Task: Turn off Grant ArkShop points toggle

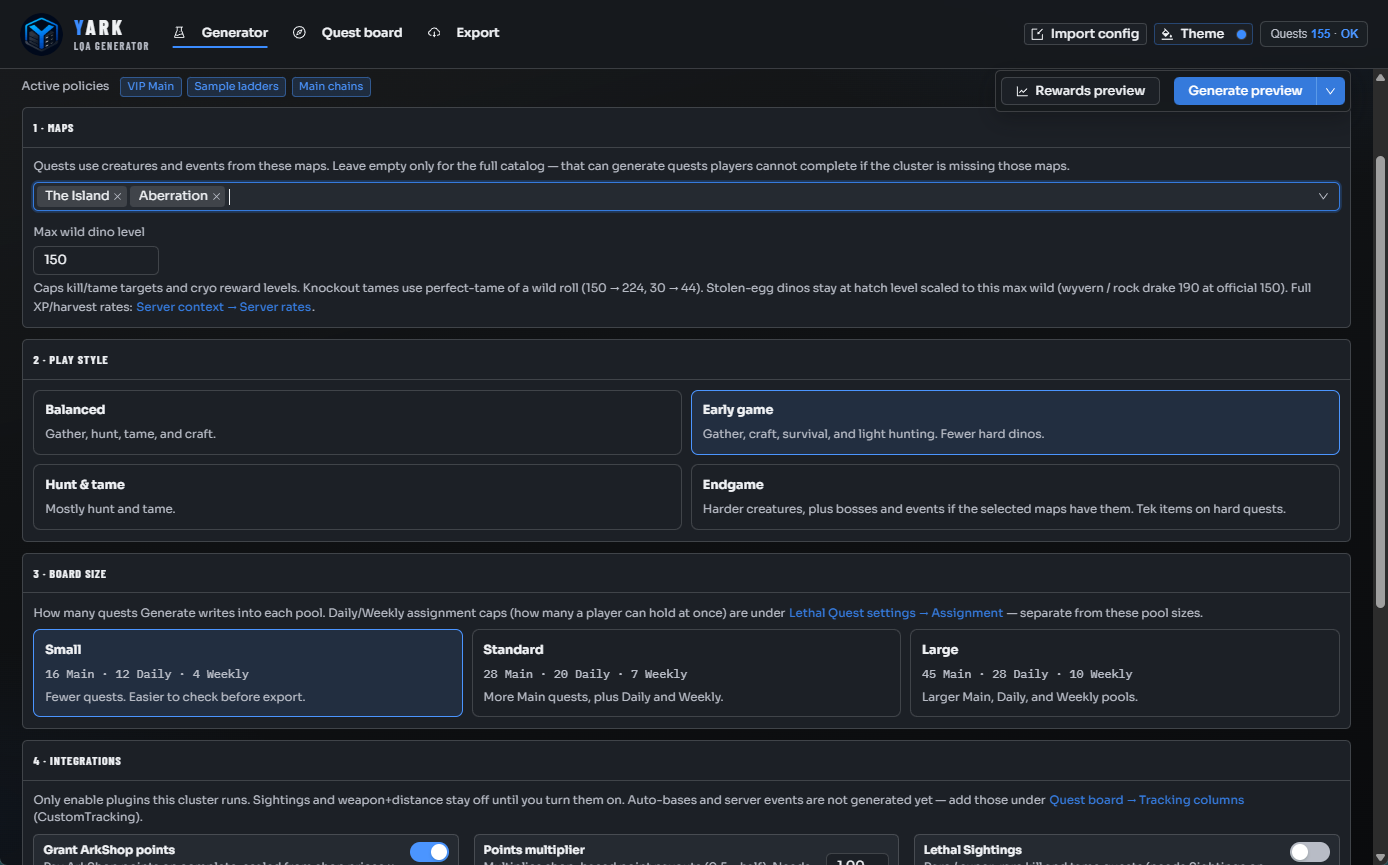Action: pyautogui.click(x=430, y=852)
